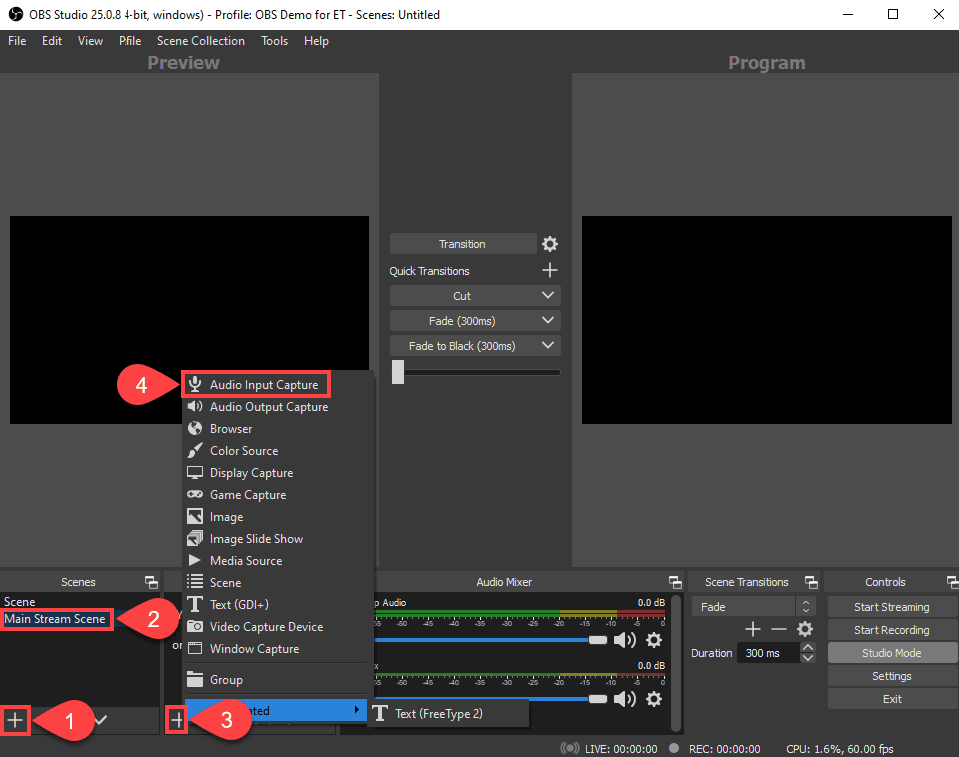This screenshot has height=757, width=959.
Task: Click the Start Streaming button
Action: pos(891,606)
